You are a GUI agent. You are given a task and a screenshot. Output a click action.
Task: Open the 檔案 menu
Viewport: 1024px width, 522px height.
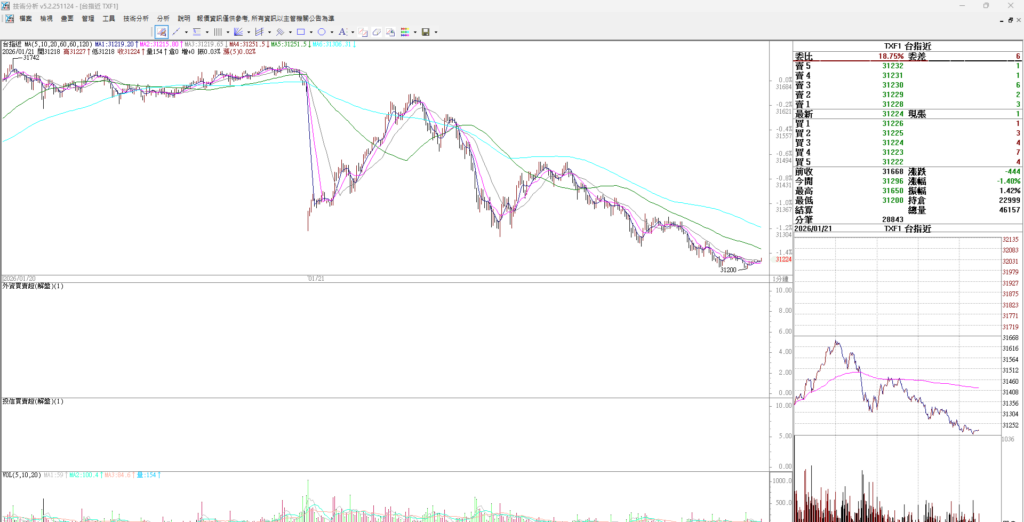[25, 18]
